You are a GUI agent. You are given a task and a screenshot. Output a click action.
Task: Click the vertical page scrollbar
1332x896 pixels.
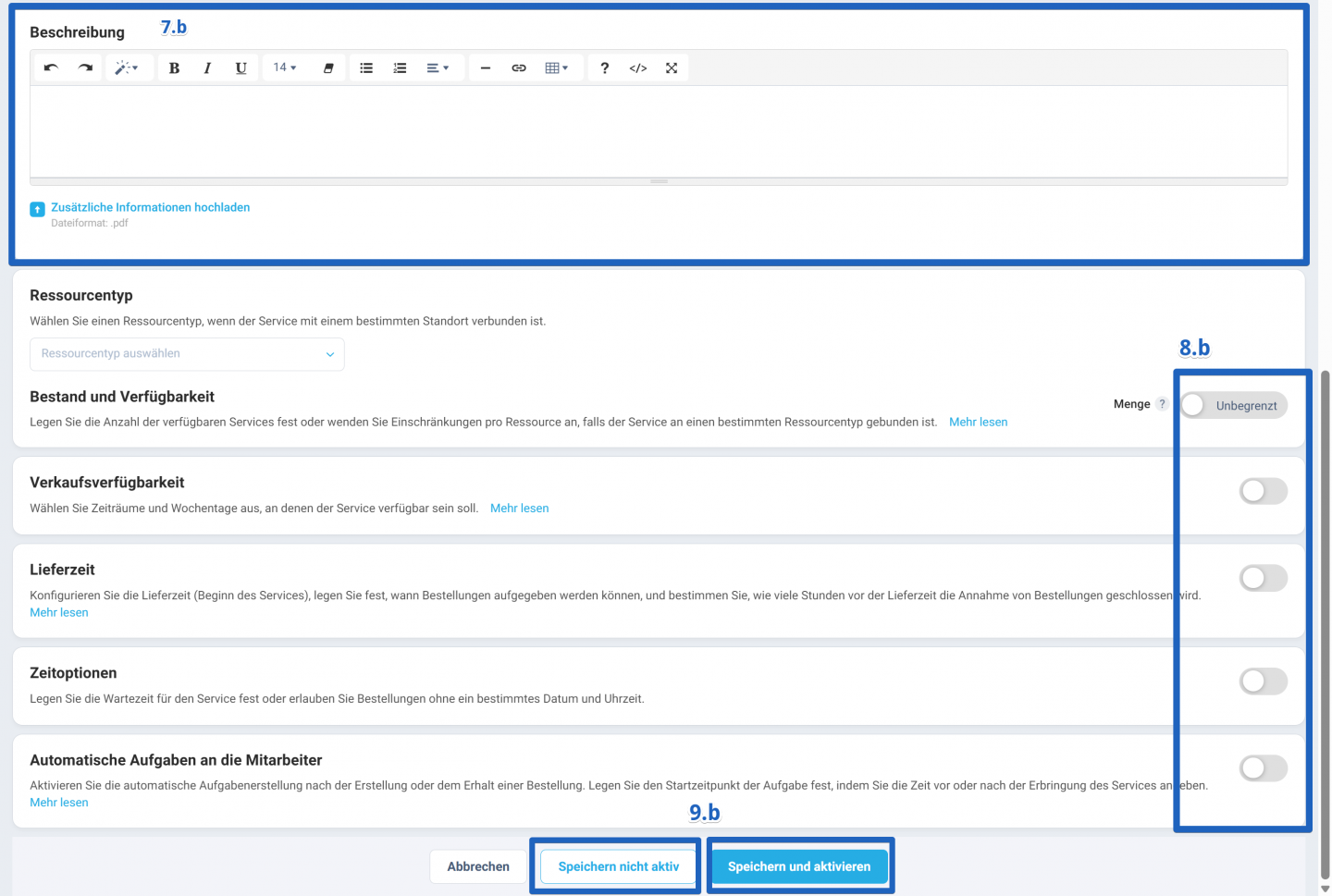point(1326,624)
